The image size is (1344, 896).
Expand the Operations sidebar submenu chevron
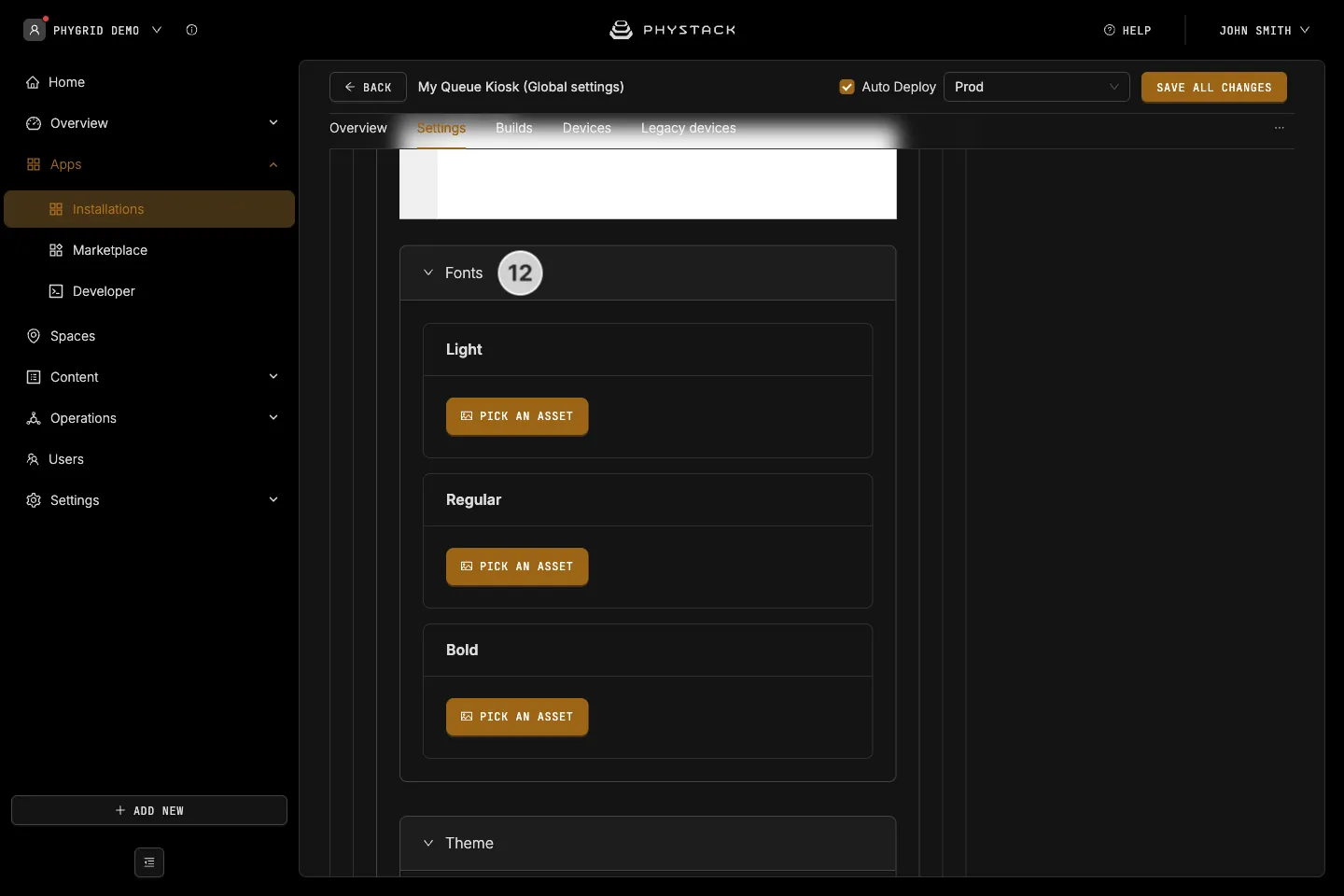coord(273,418)
